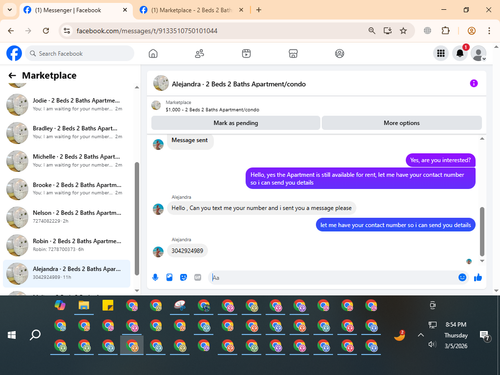Image resolution: width=500 pixels, height=375 pixels.
Task: Switch to the Messenger browser tab
Action: point(75,10)
